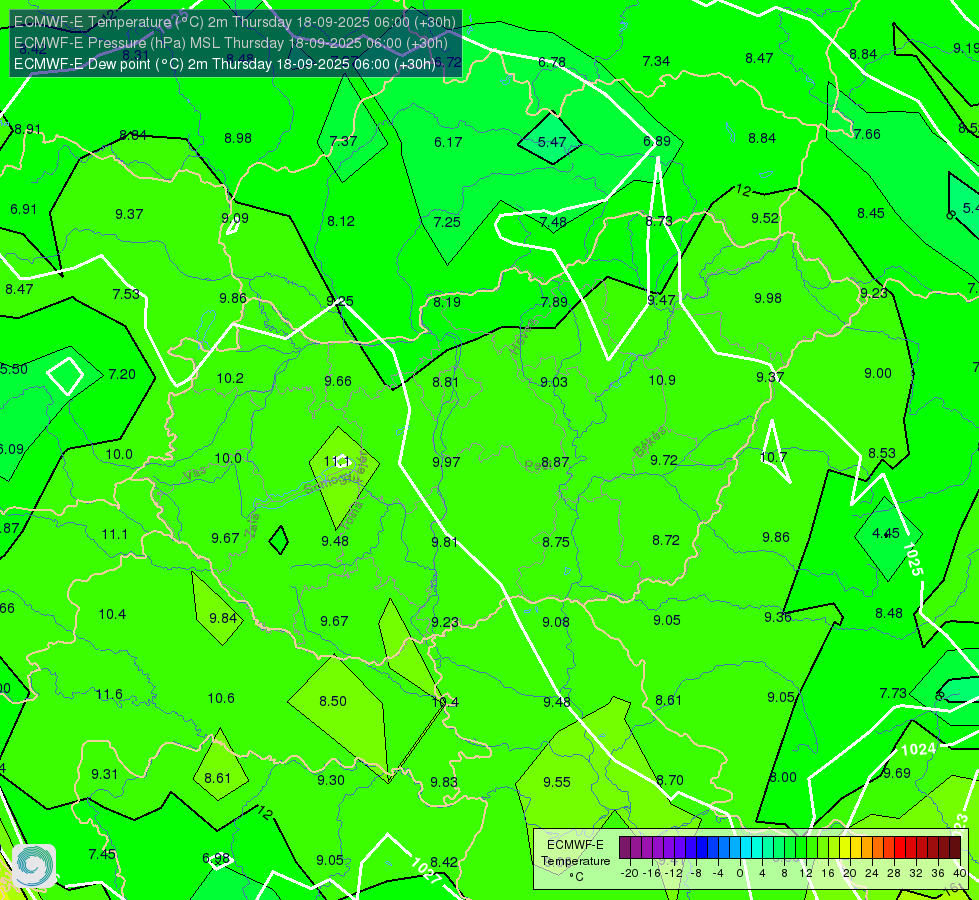Click the 1027 isobar label

[426, 870]
